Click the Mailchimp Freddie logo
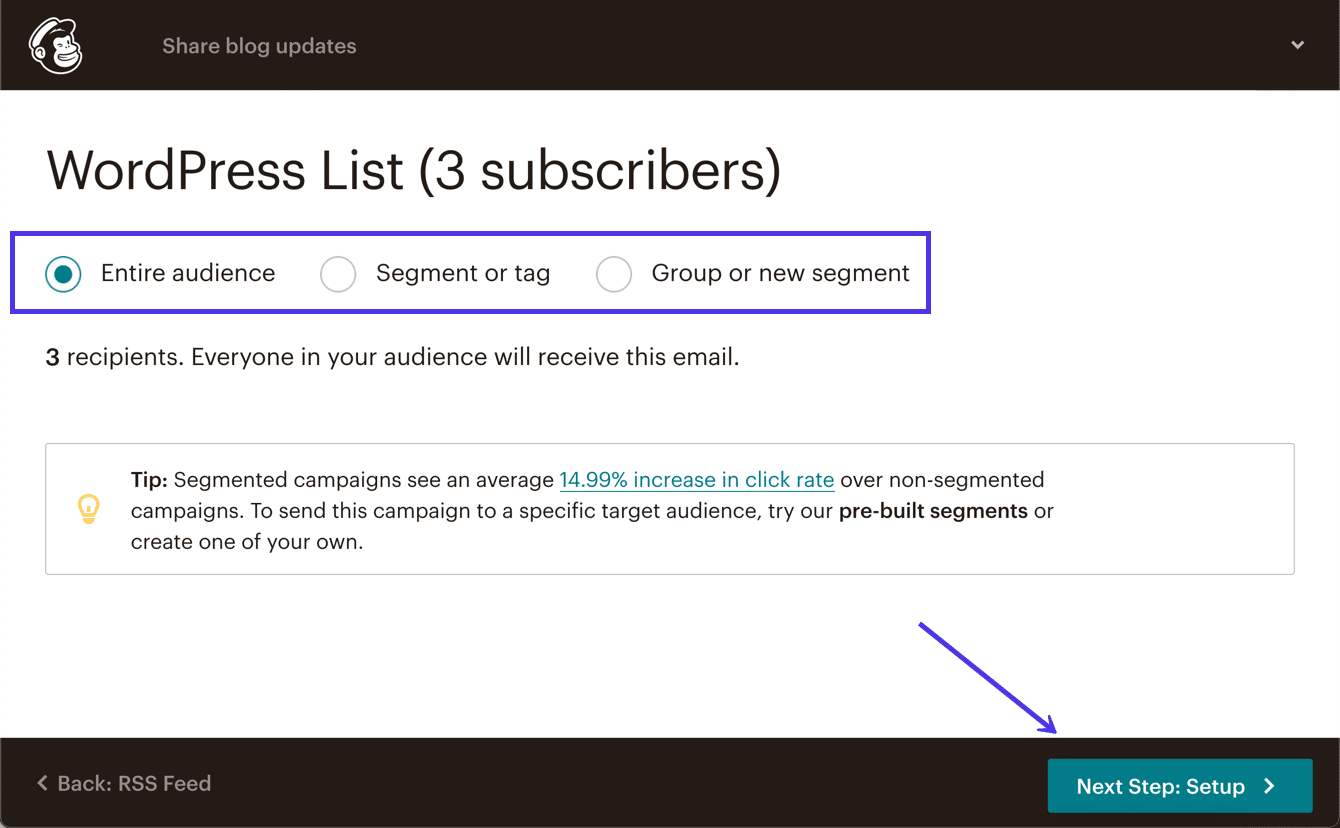Image resolution: width=1340 pixels, height=828 pixels. coord(55,45)
